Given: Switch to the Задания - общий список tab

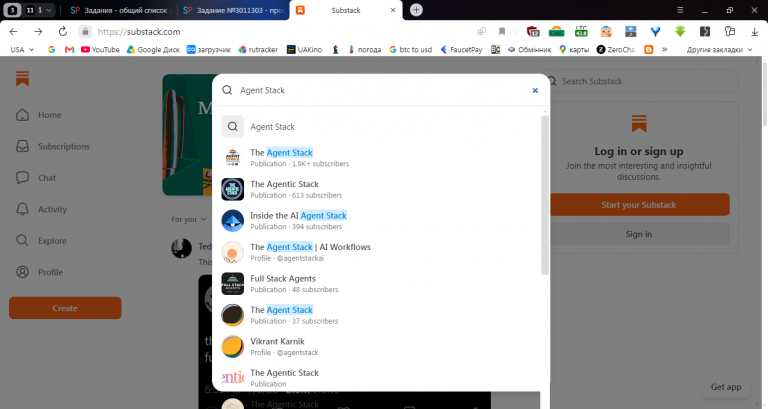Looking at the screenshot, I should pyautogui.click(x=120, y=10).
